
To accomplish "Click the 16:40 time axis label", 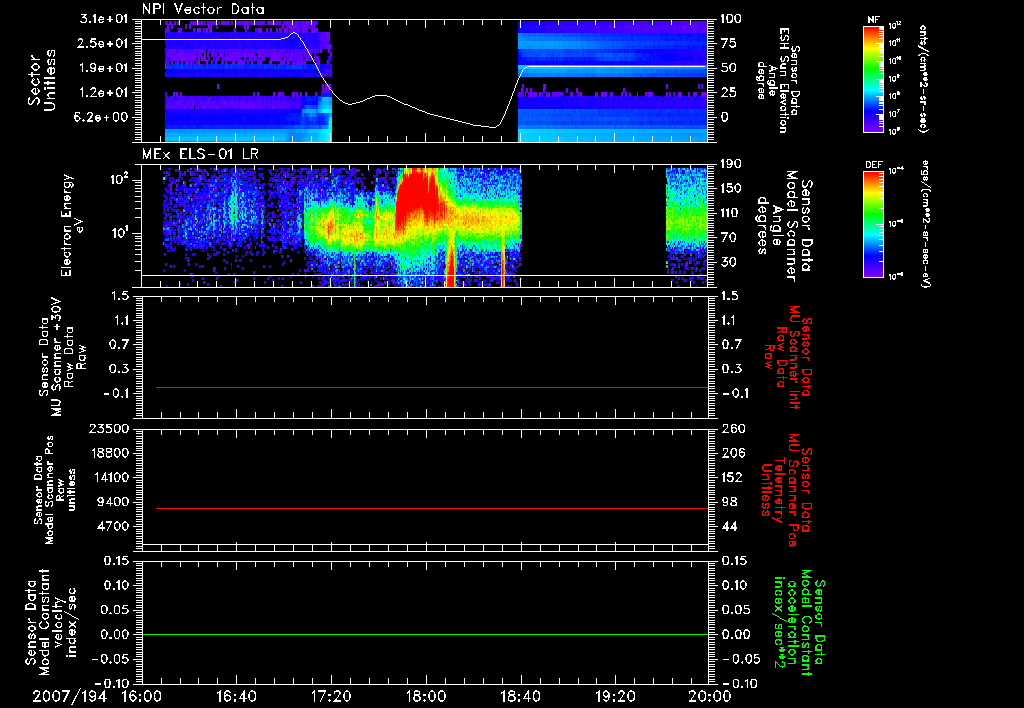I will tap(236, 697).
